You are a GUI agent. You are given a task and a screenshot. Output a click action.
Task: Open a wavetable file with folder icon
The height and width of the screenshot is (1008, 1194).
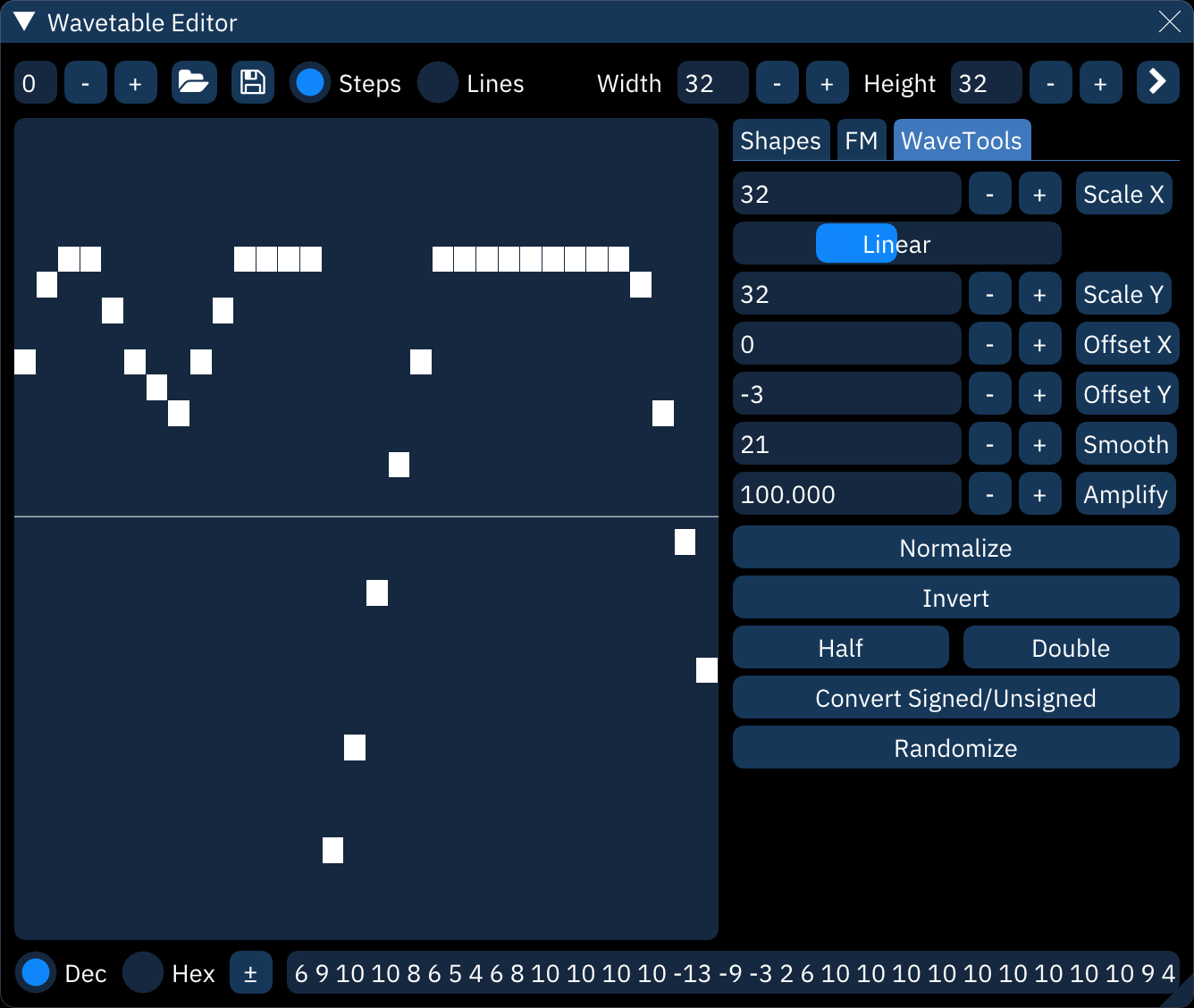(194, 83)
